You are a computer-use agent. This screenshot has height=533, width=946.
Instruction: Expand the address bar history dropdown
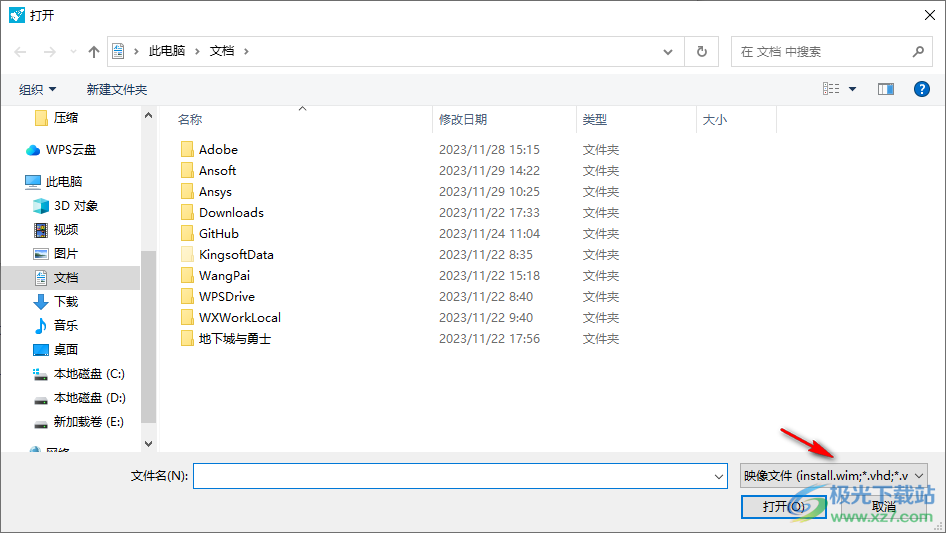(668, 52)
